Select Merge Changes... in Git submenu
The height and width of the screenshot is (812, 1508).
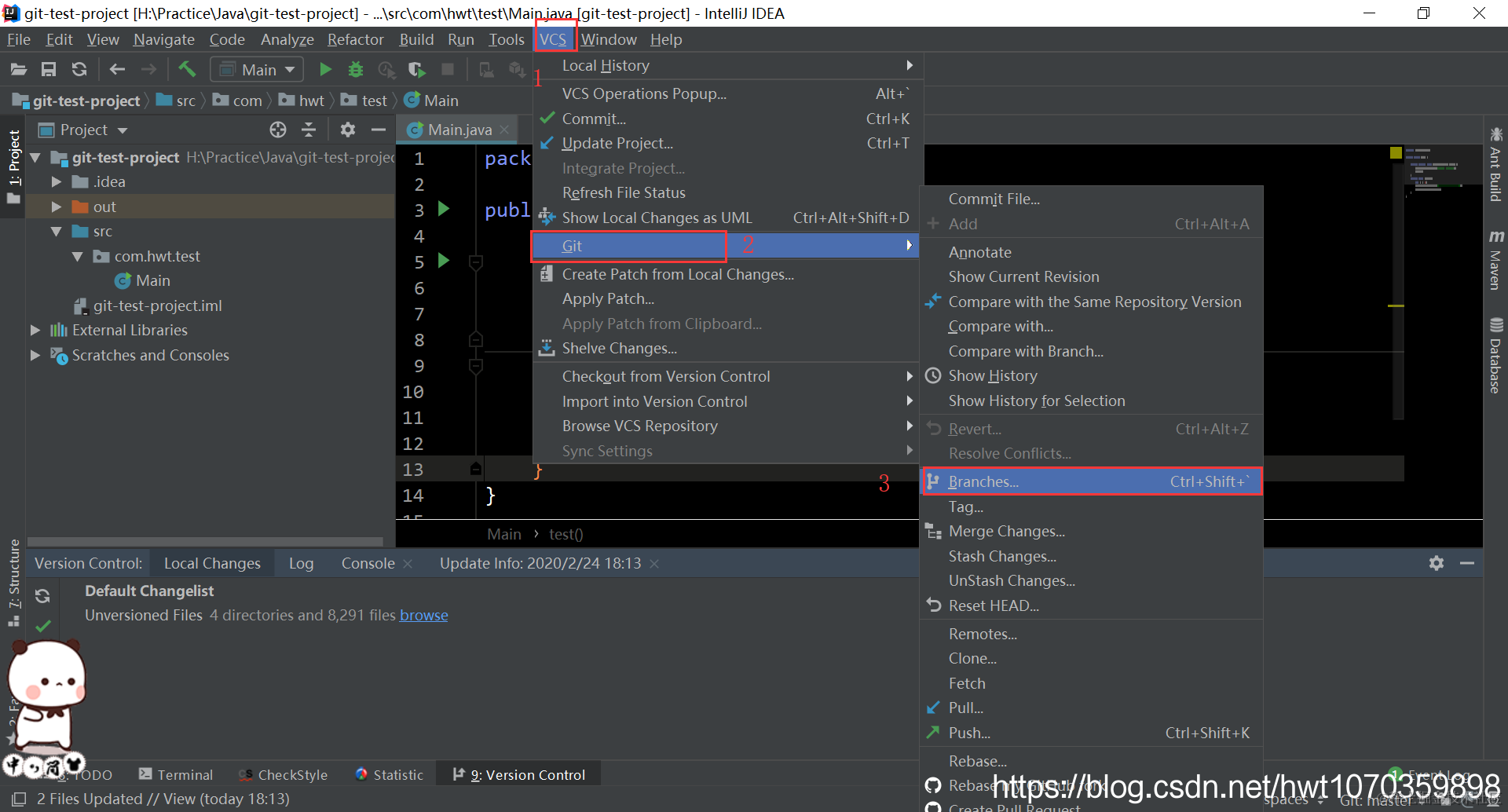1092,531
